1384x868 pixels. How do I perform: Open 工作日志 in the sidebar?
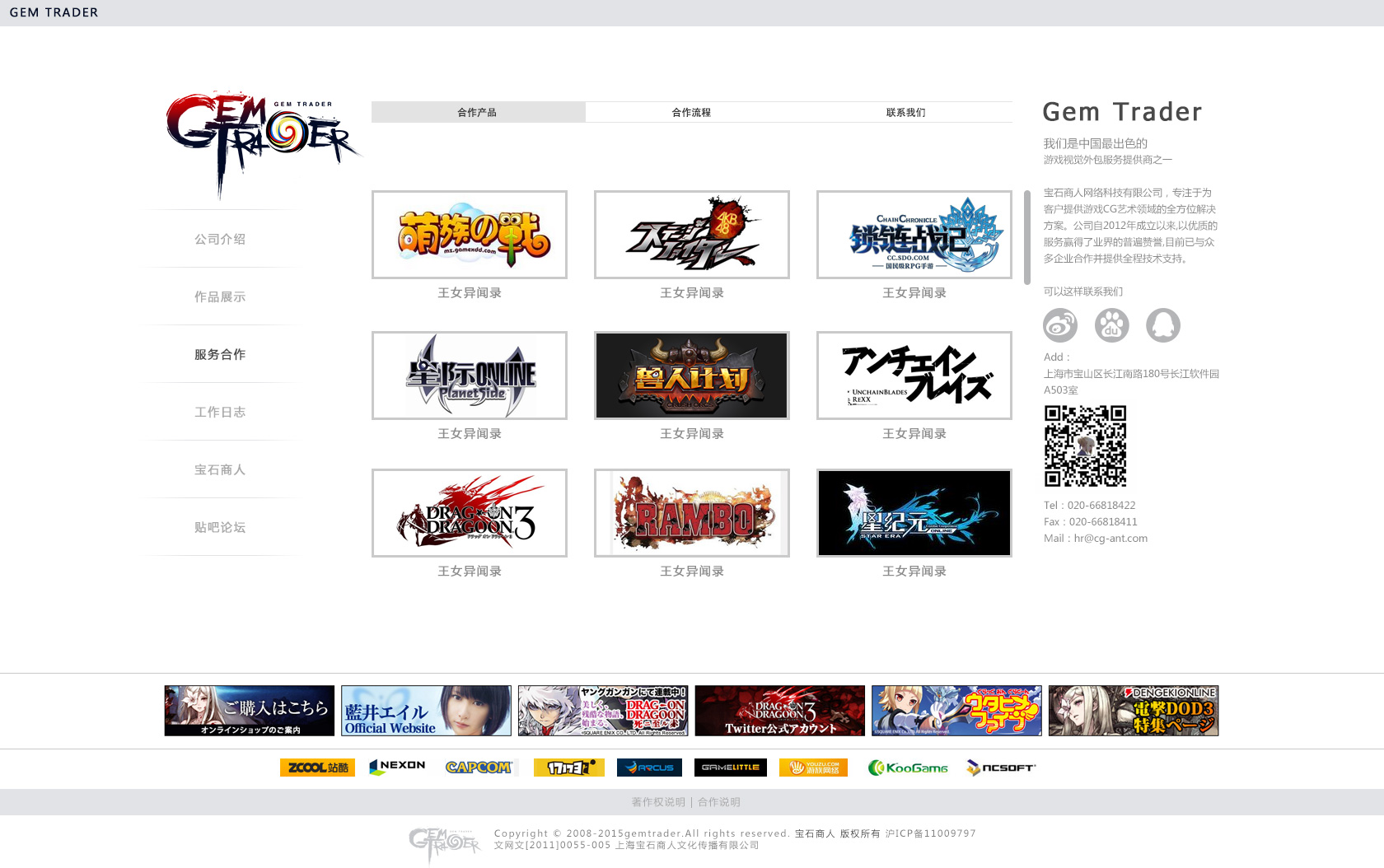click(220, 412)
